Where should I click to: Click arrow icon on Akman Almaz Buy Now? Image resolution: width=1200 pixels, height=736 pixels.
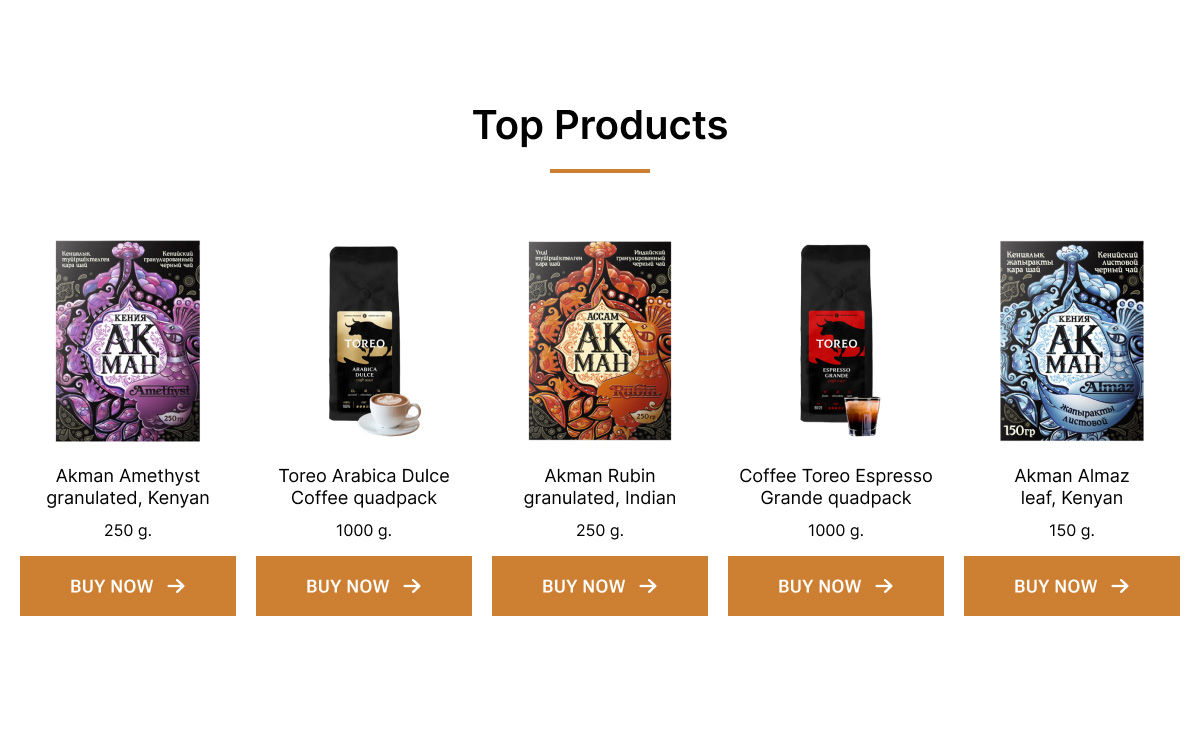coord(1120,586)
